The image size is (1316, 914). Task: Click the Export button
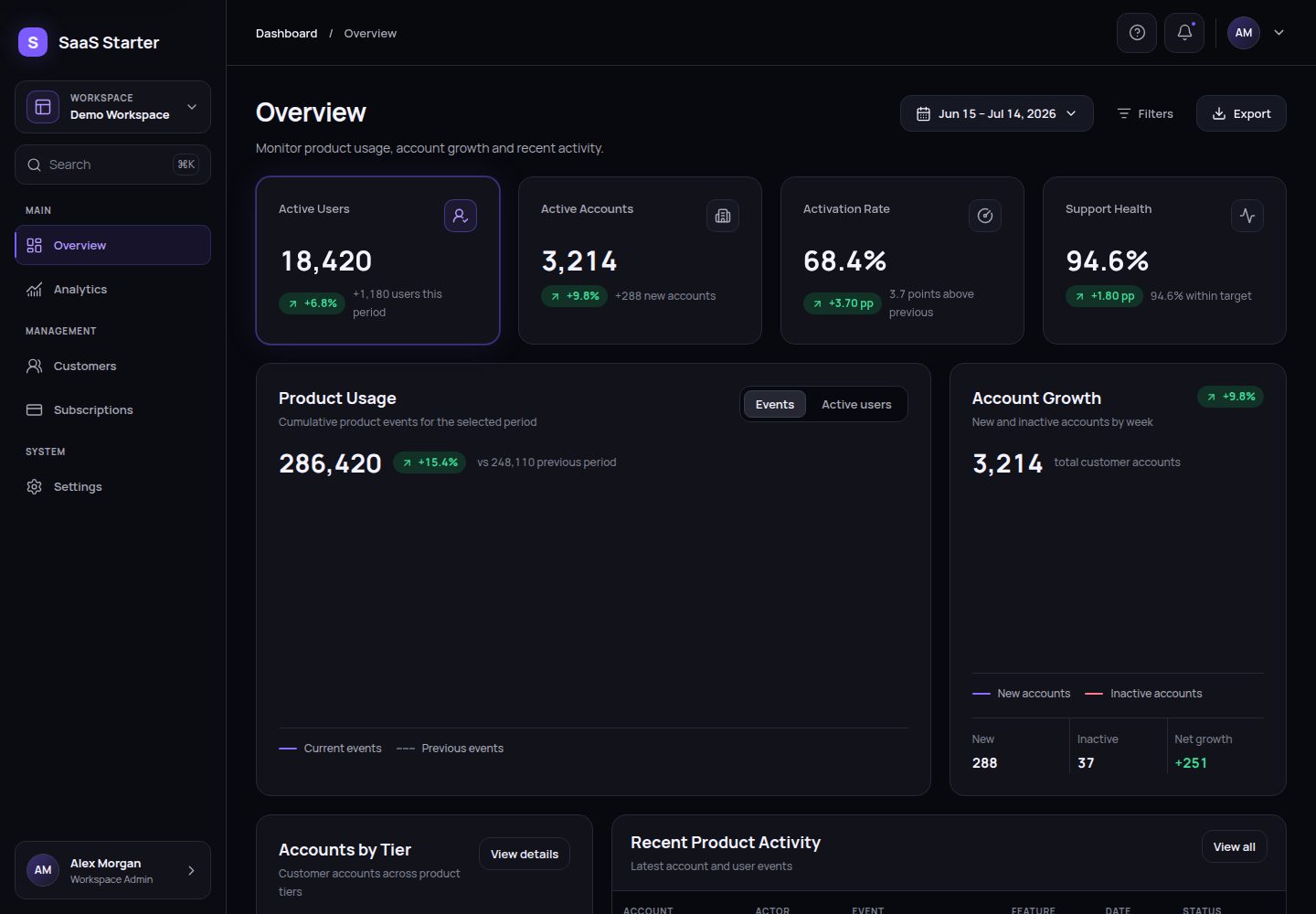[x=1241, y=113]
